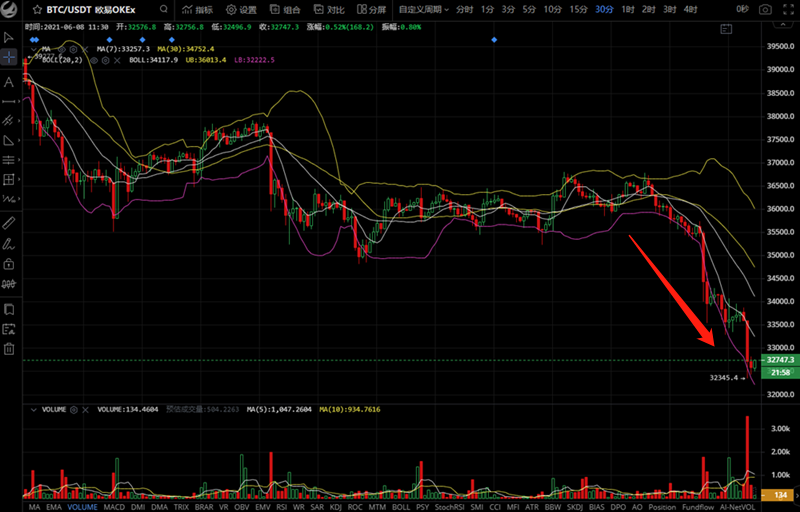Collapse the VOLUME panel chevron
Image resolution: width=800 pixels, height=512 pixels.
34,409
